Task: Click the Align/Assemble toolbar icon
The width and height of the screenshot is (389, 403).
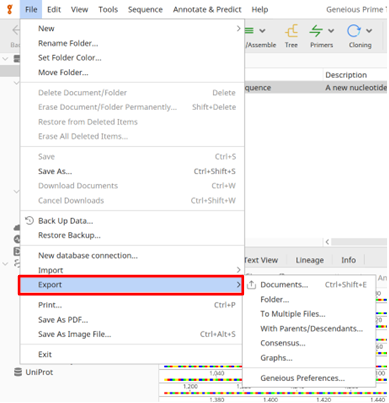Action: point(249,31)
